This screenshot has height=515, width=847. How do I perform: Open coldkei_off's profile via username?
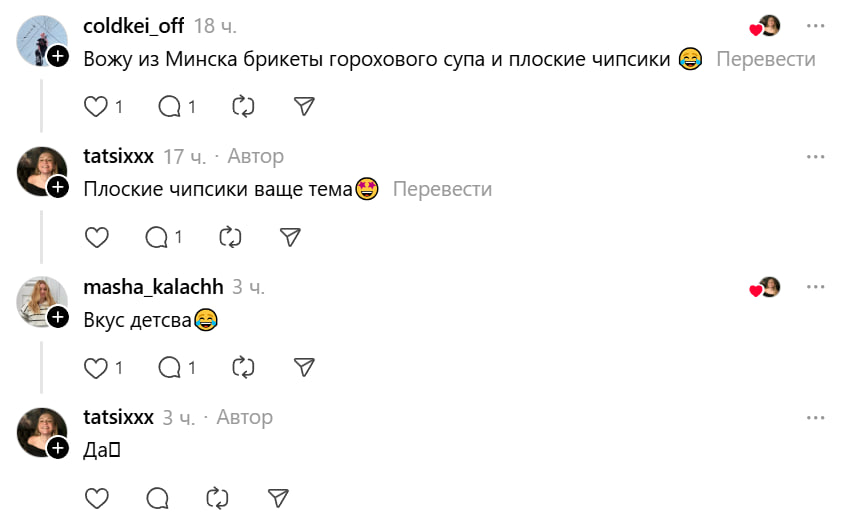[133, 26]
